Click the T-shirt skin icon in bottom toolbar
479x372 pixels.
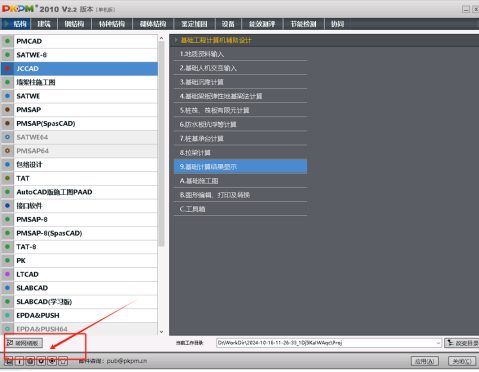tap(63, 361)
